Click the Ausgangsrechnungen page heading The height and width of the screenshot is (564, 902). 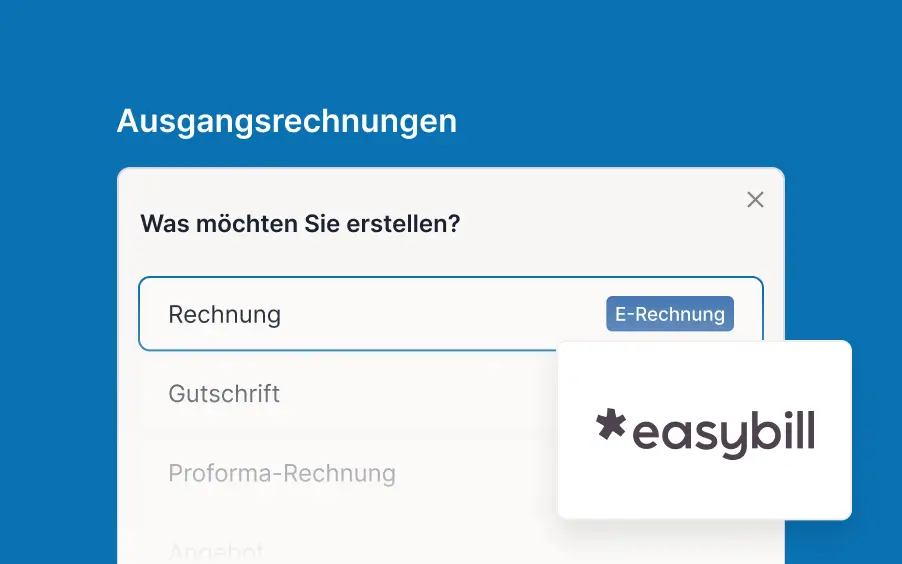287,121
